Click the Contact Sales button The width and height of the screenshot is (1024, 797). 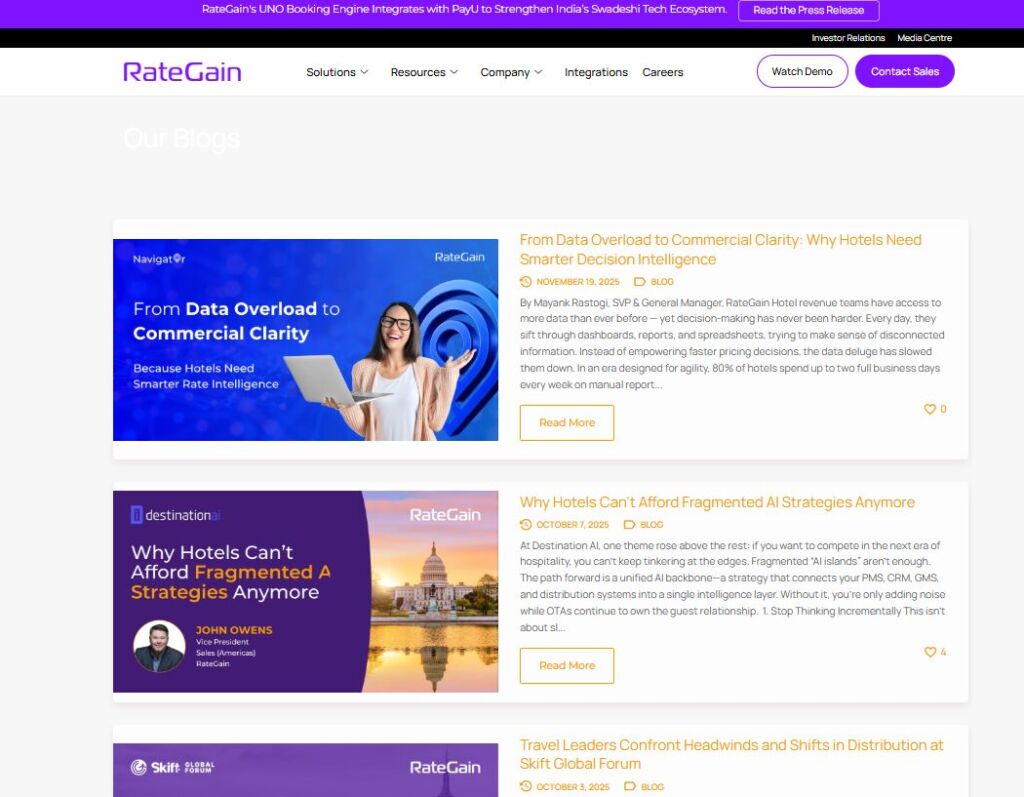[x=904, y=71]
